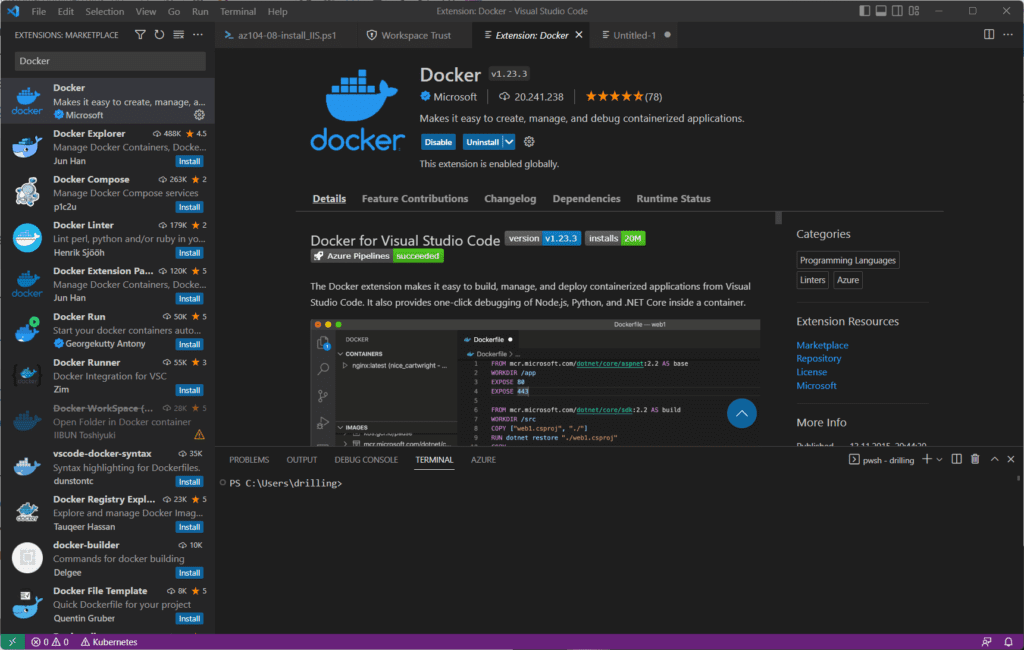This screenshot has width=1024, height=650.
Task: Install Docker Linter extension
Action: click(189, 253)
